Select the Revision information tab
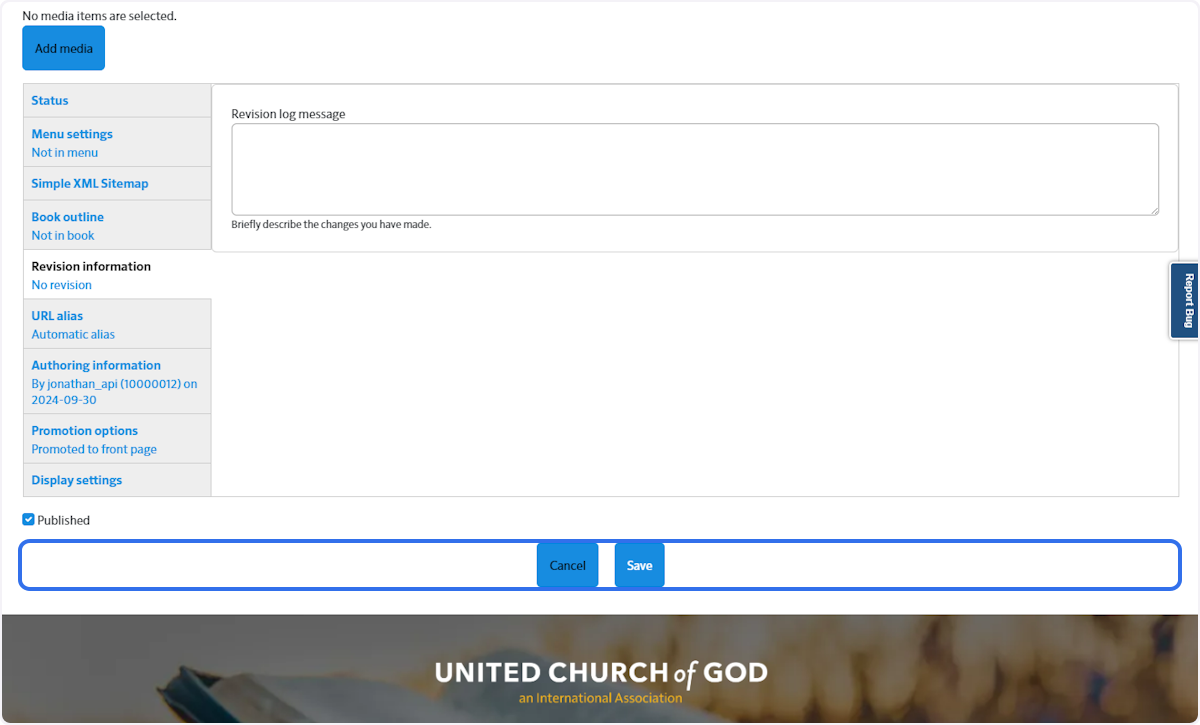 point(90,266)
